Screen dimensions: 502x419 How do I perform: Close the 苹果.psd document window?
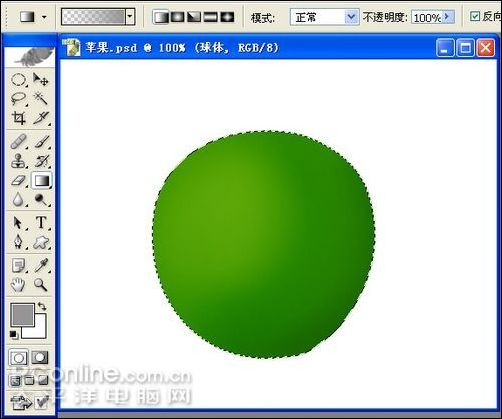pos(485,48)
